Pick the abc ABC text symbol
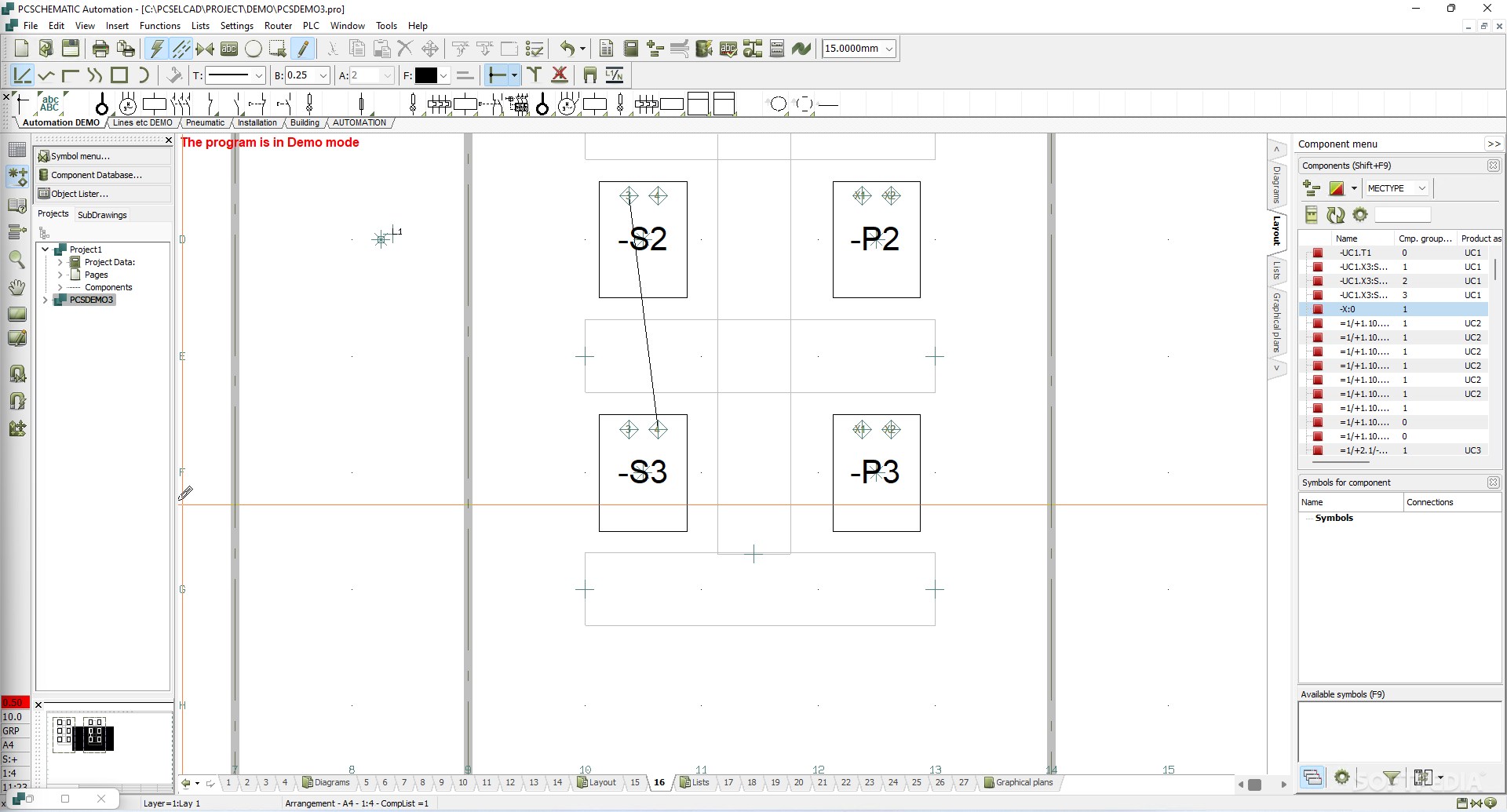 (x=50, y=104)
